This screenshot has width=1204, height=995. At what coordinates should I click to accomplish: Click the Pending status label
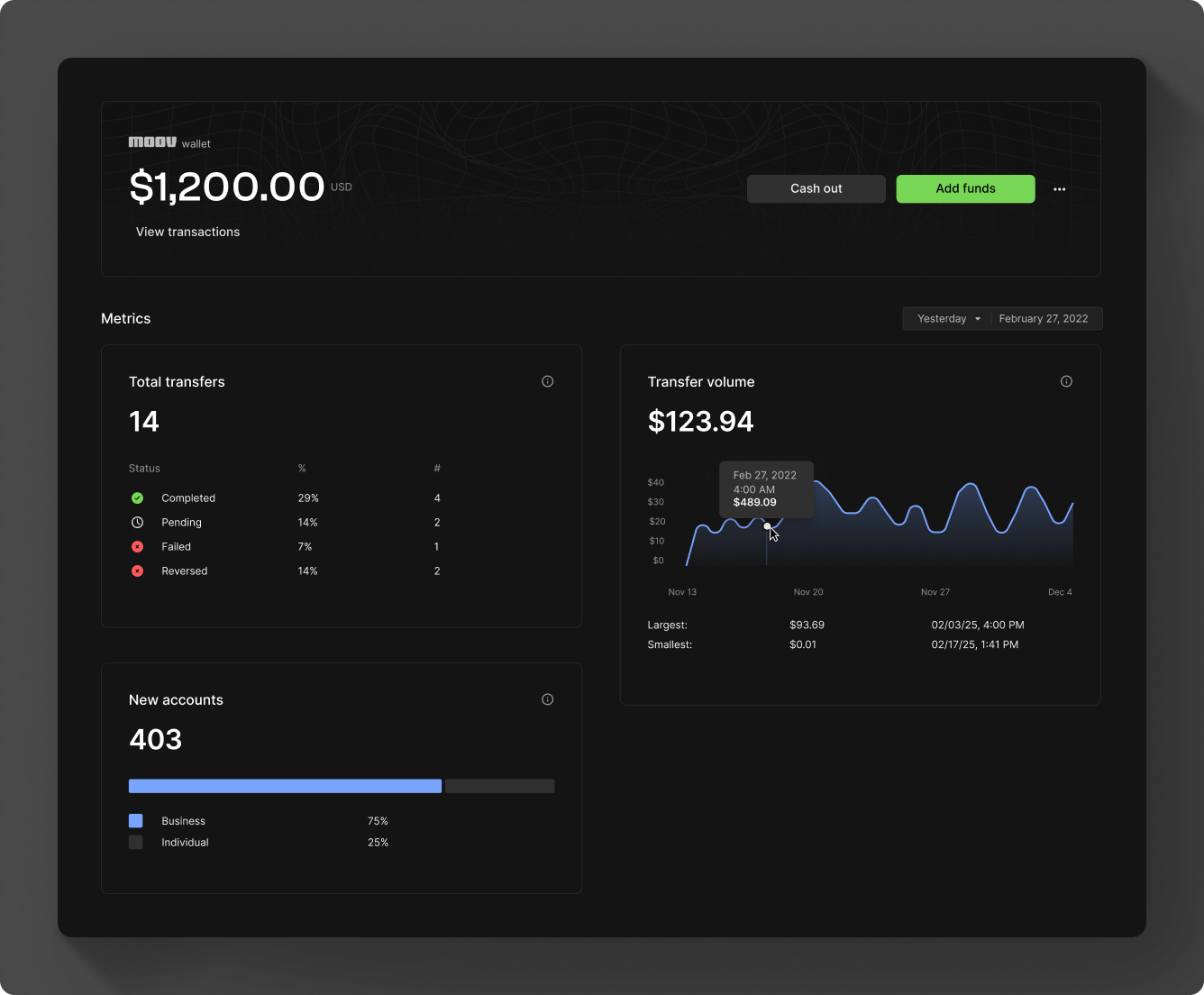[x=181, y=522]
